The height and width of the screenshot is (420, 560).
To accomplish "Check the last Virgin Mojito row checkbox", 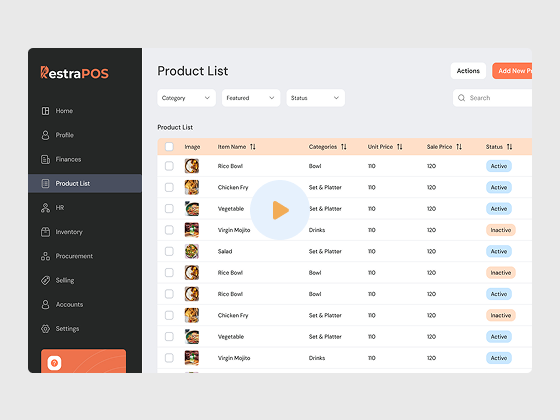I will (169, 358).
